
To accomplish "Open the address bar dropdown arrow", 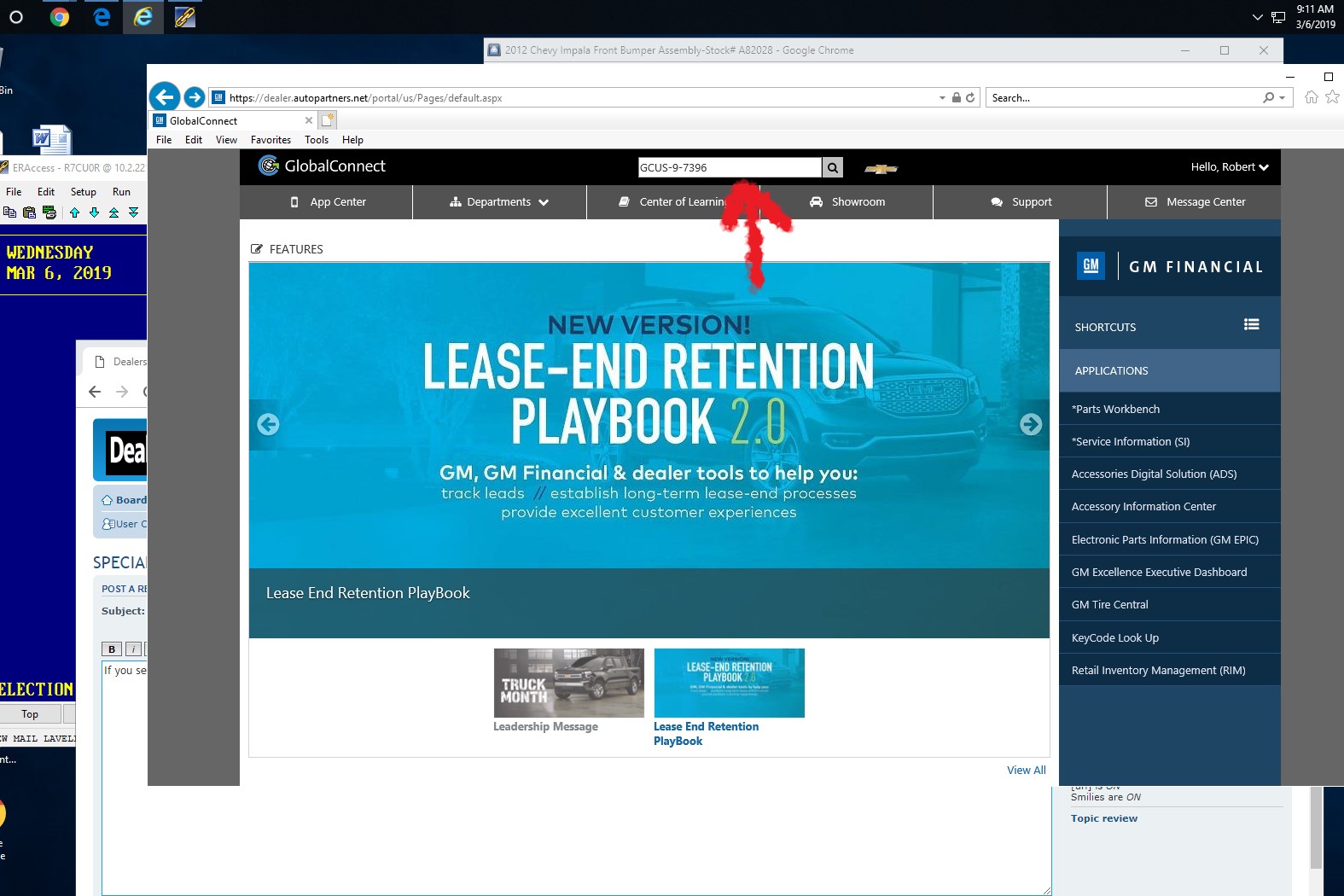I will [942, 97].
